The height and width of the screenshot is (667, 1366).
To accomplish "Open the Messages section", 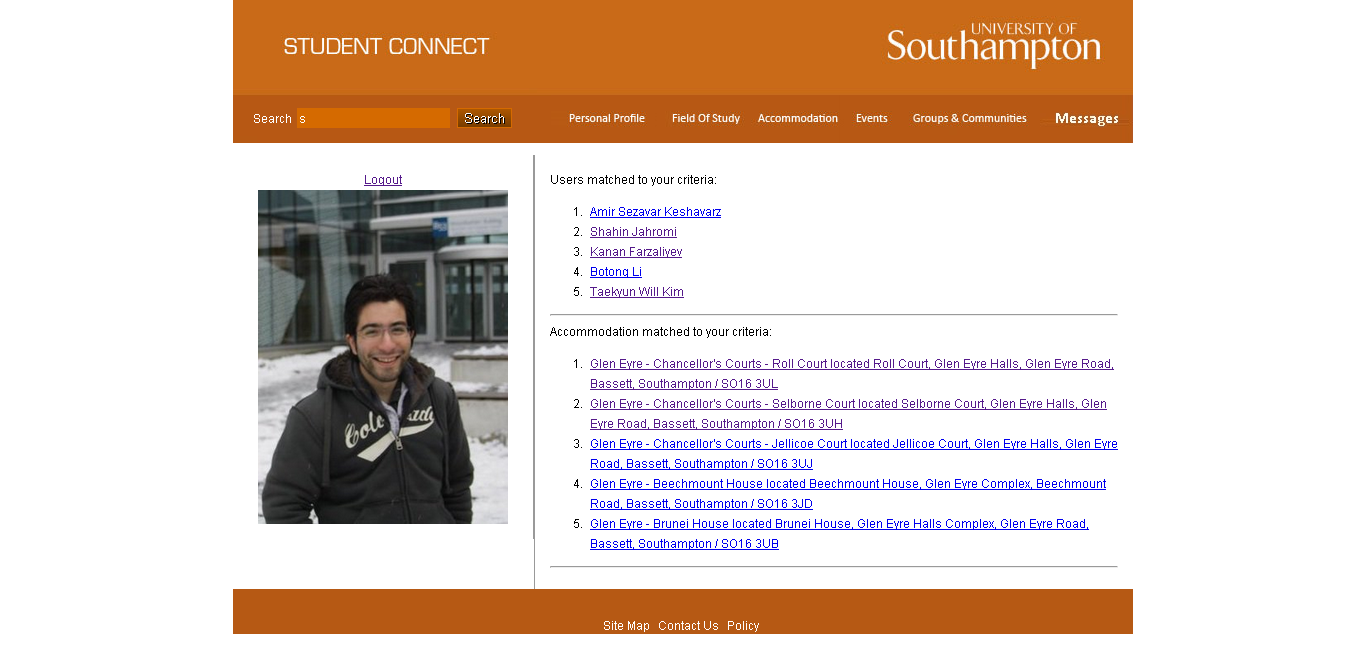I will (1086, 118).
